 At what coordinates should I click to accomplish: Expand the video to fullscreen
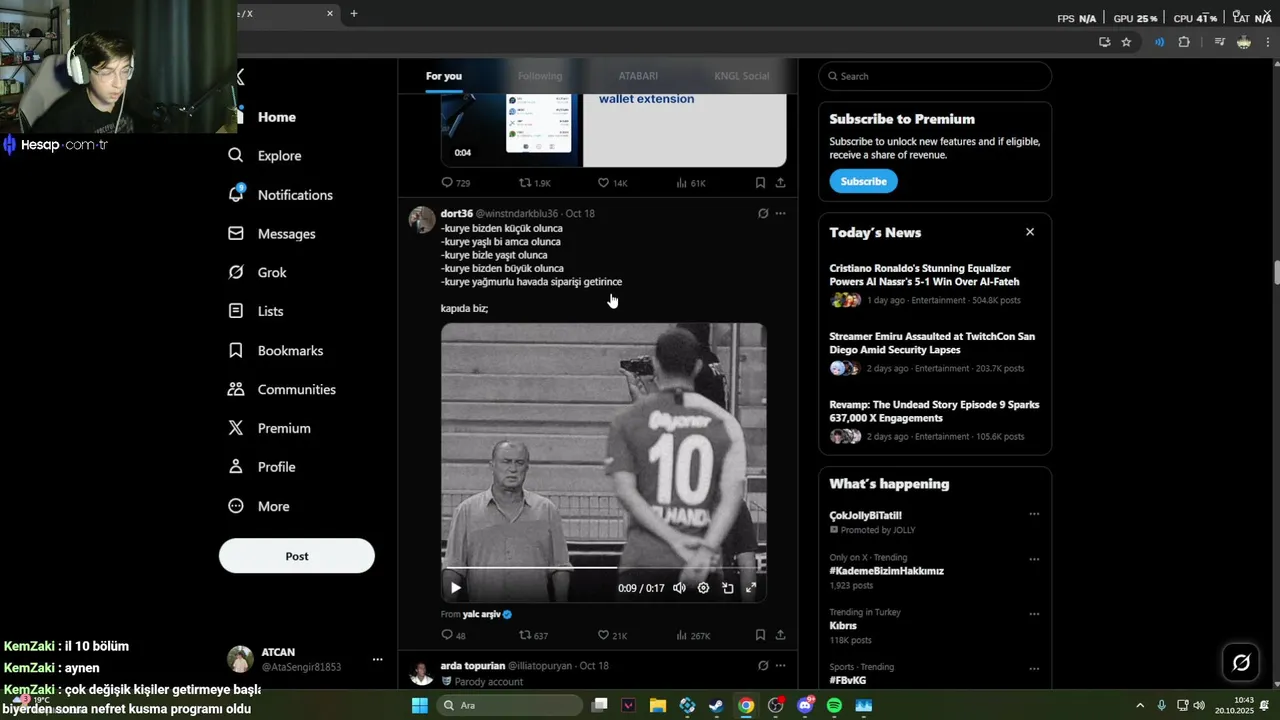pyautogui.click(x=751, y=588)
